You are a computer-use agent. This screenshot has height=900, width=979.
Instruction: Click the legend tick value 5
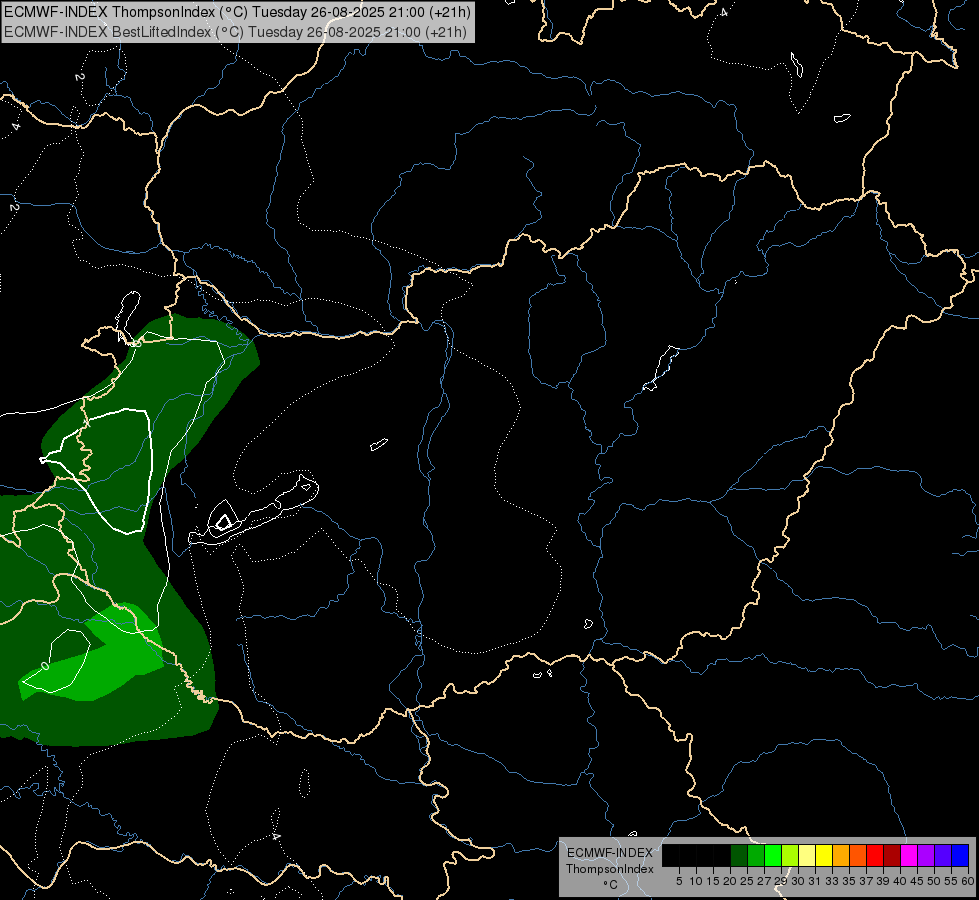tap(679, 881)
